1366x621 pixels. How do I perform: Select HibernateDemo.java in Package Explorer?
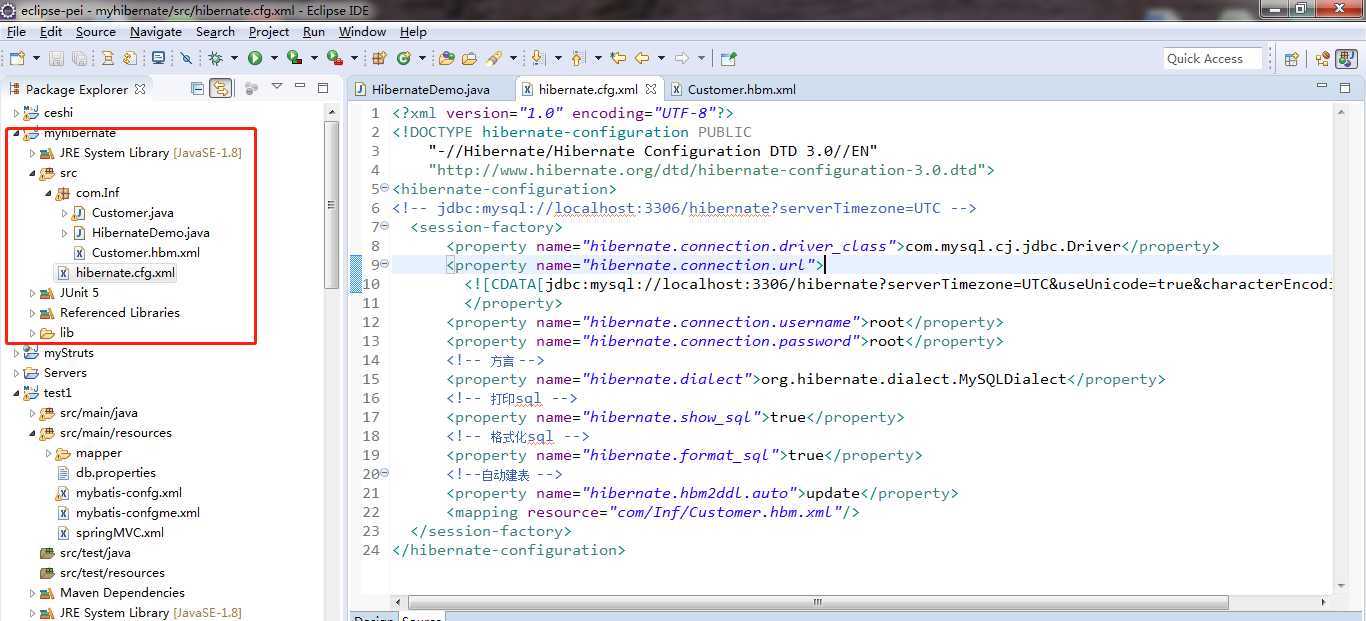coord(150,233)
